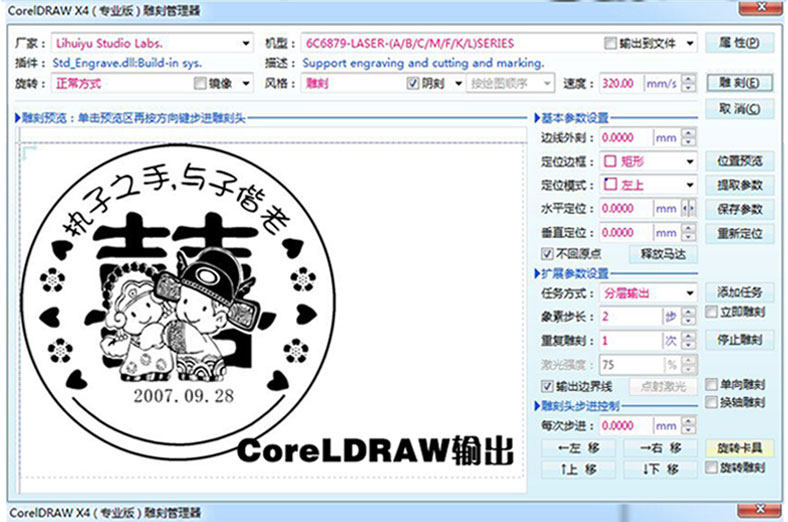Image resolution: width=788 pixels, height=522 pixels.
Task: Click the 边线外刻 value field
Action: [x=626, y=138]
